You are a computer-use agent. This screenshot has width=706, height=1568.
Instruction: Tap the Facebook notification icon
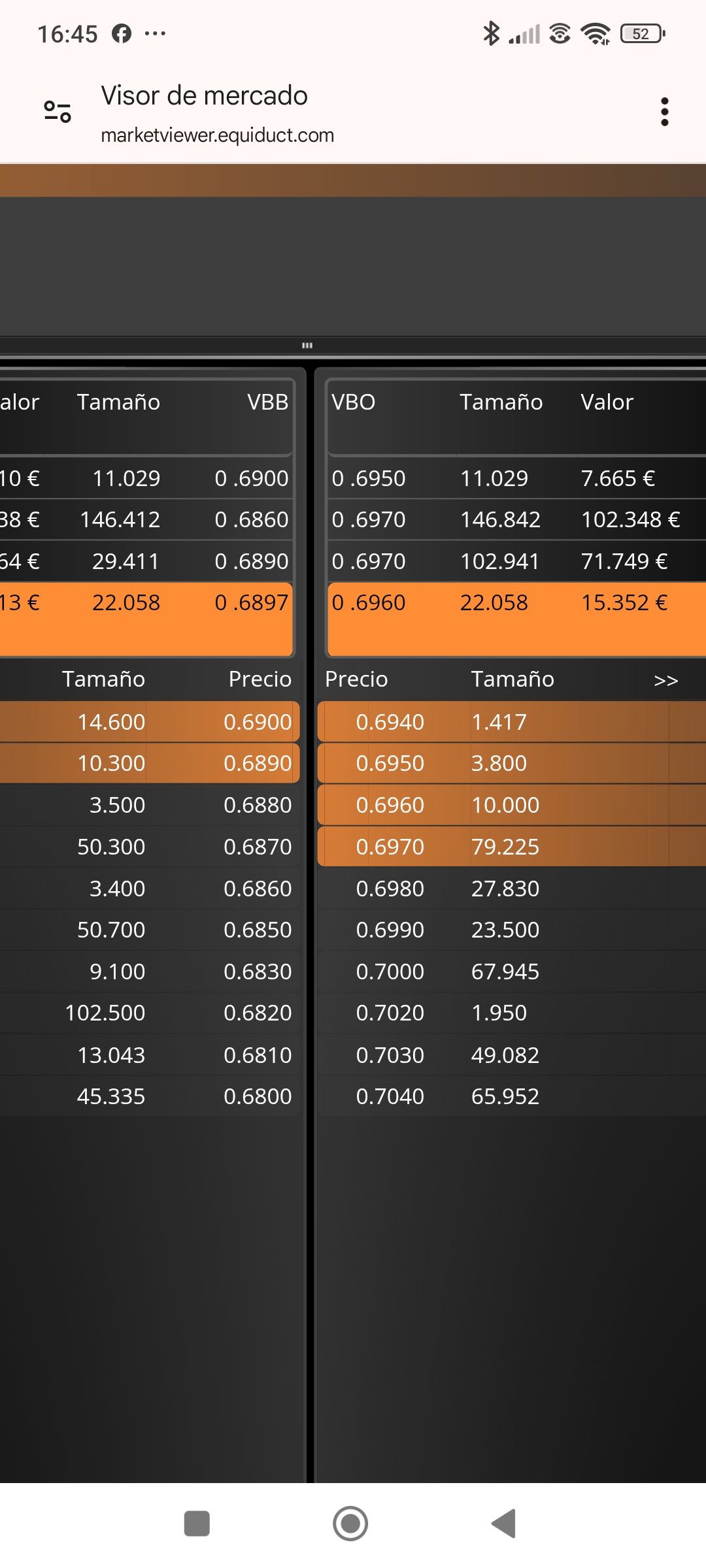pos(122,33)
